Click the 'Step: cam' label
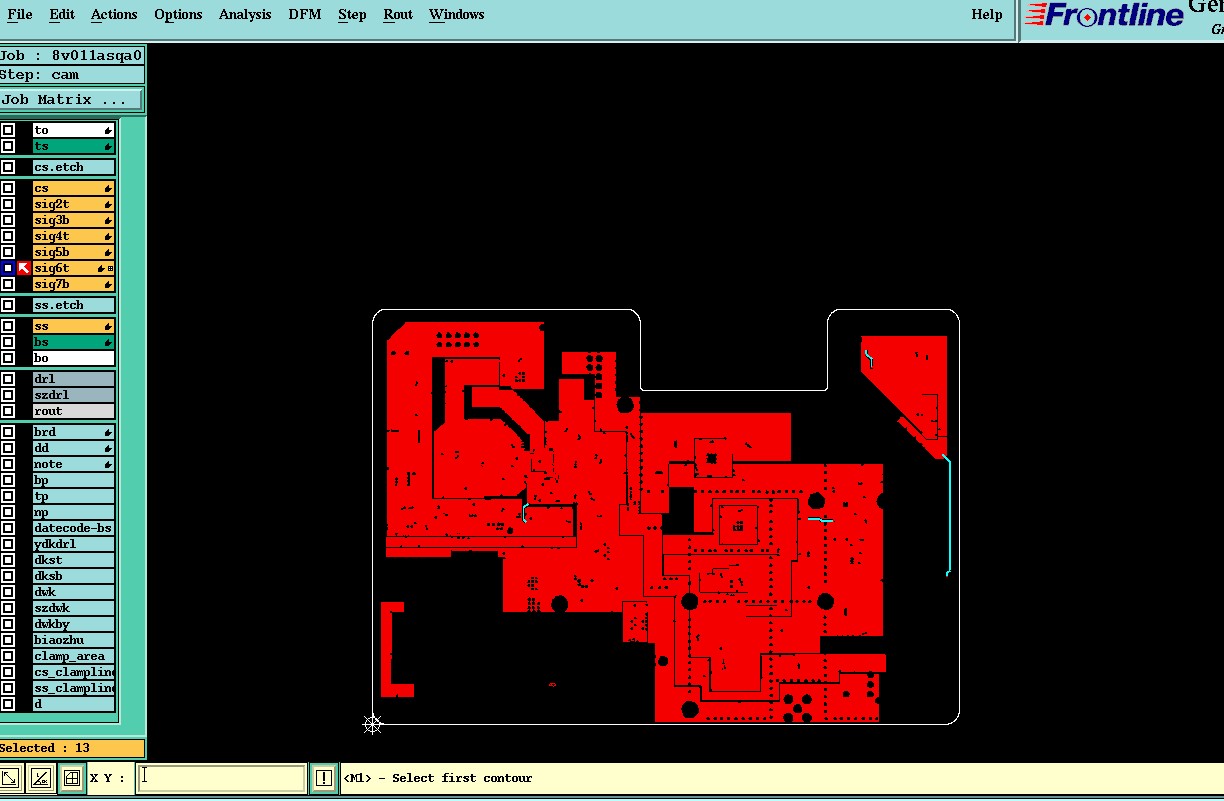 coord(40,75)
